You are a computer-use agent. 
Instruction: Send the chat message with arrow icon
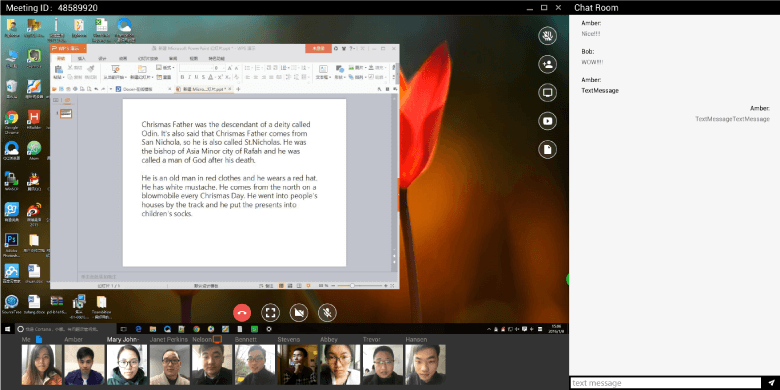772,383
